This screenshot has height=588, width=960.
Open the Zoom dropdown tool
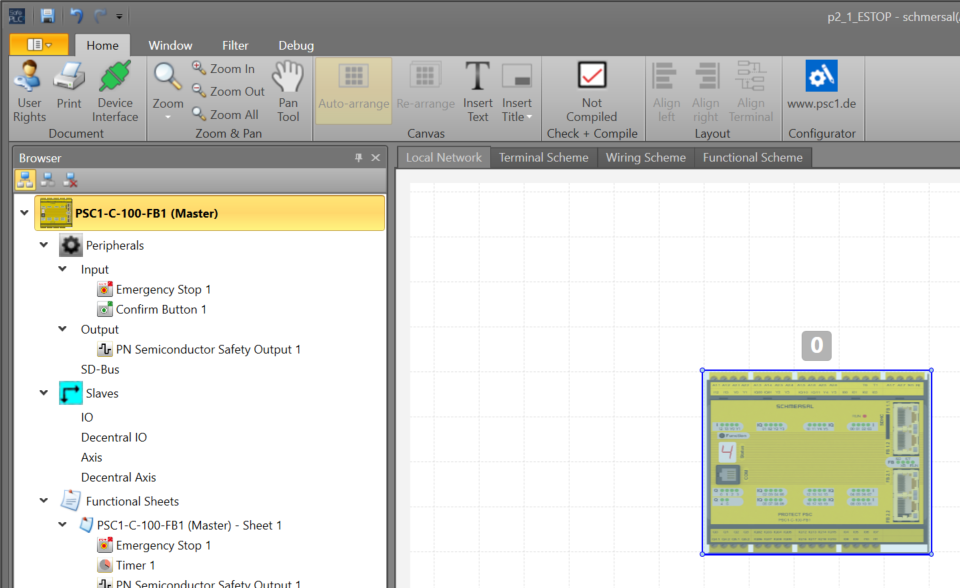[x=168, y=92]
